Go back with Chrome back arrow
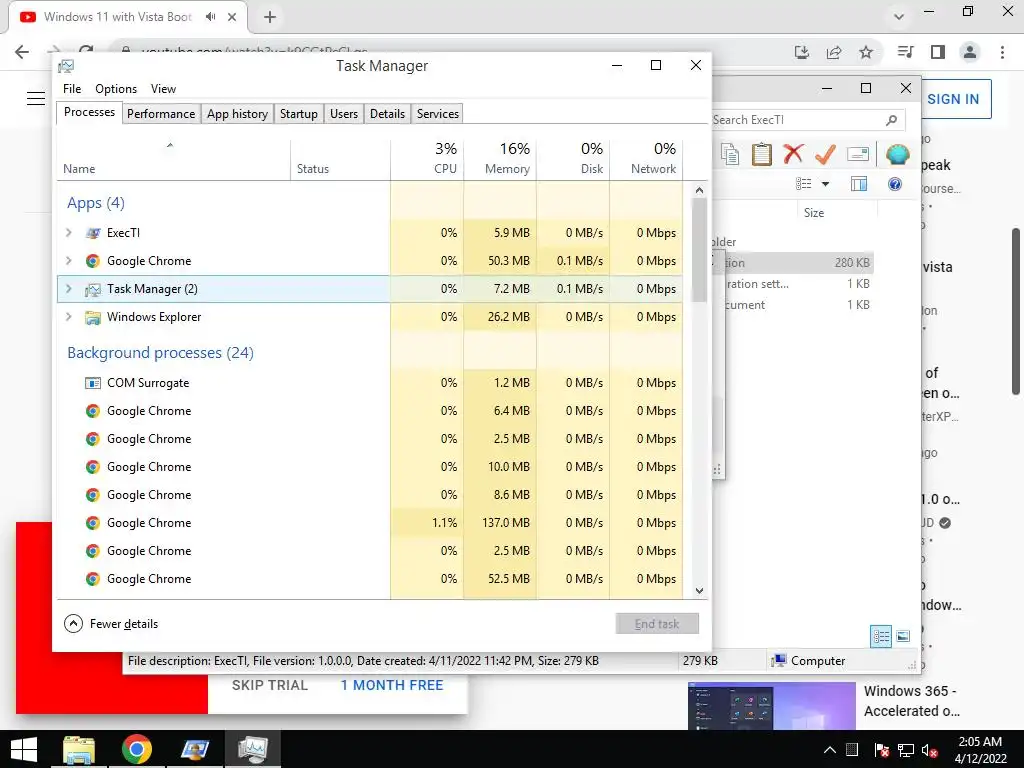The height and width of the screenshot is (768, 1024). click(x=22, y=52)
